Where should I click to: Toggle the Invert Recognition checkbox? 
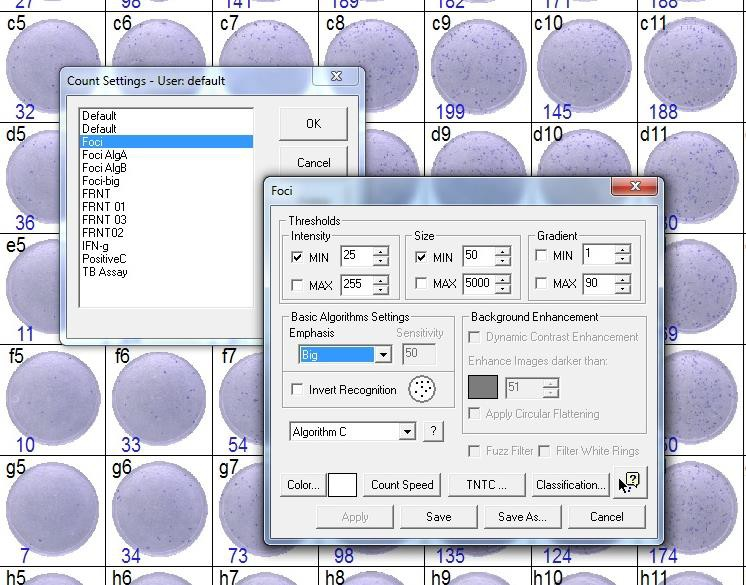click(x=298, y=390)
